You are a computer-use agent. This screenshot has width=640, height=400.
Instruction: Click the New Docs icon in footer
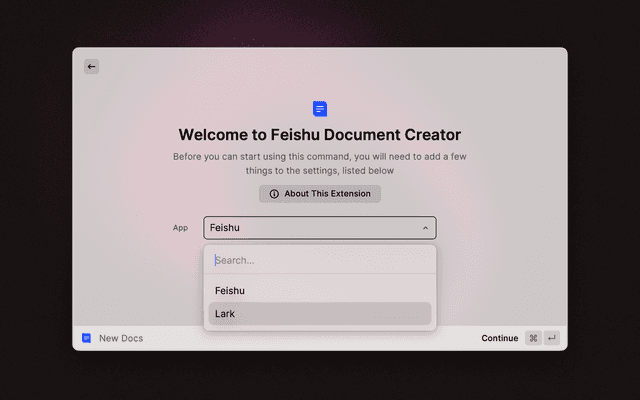coord(87,338)
